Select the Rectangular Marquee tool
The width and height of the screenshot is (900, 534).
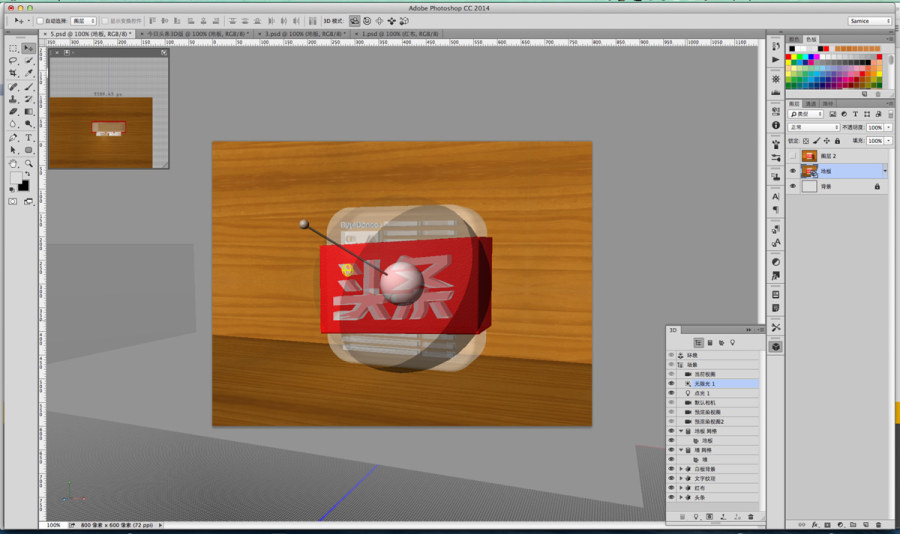tap(13, 48)
